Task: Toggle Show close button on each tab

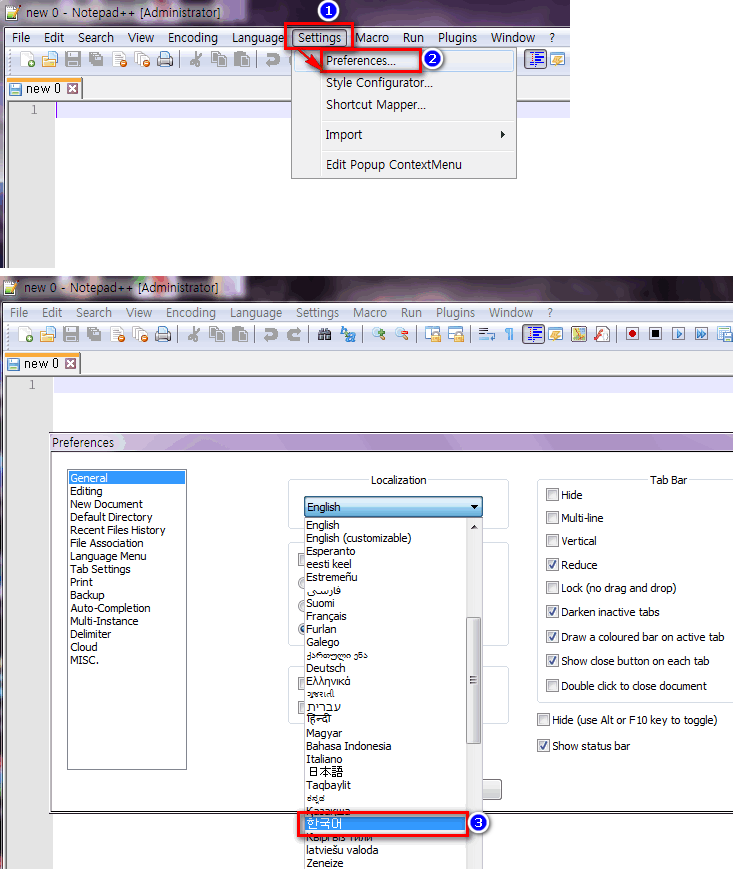Action: tap(552, 661)
